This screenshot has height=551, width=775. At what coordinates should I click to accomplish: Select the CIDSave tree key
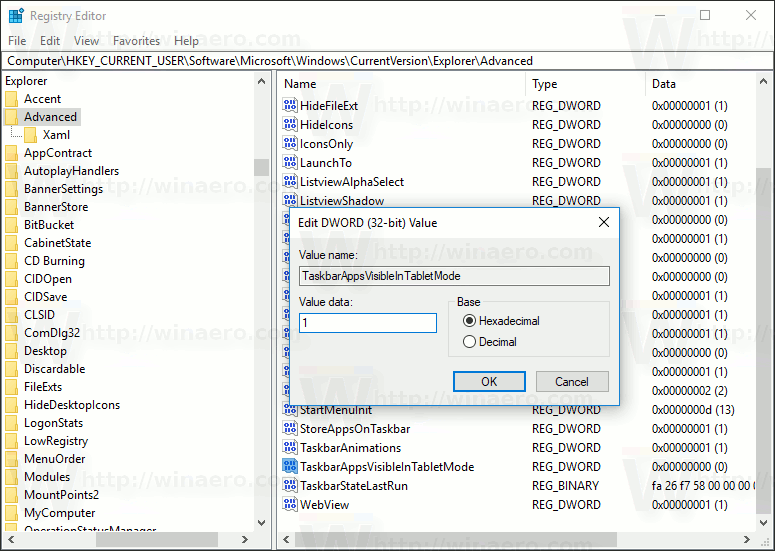coord(45,297)
